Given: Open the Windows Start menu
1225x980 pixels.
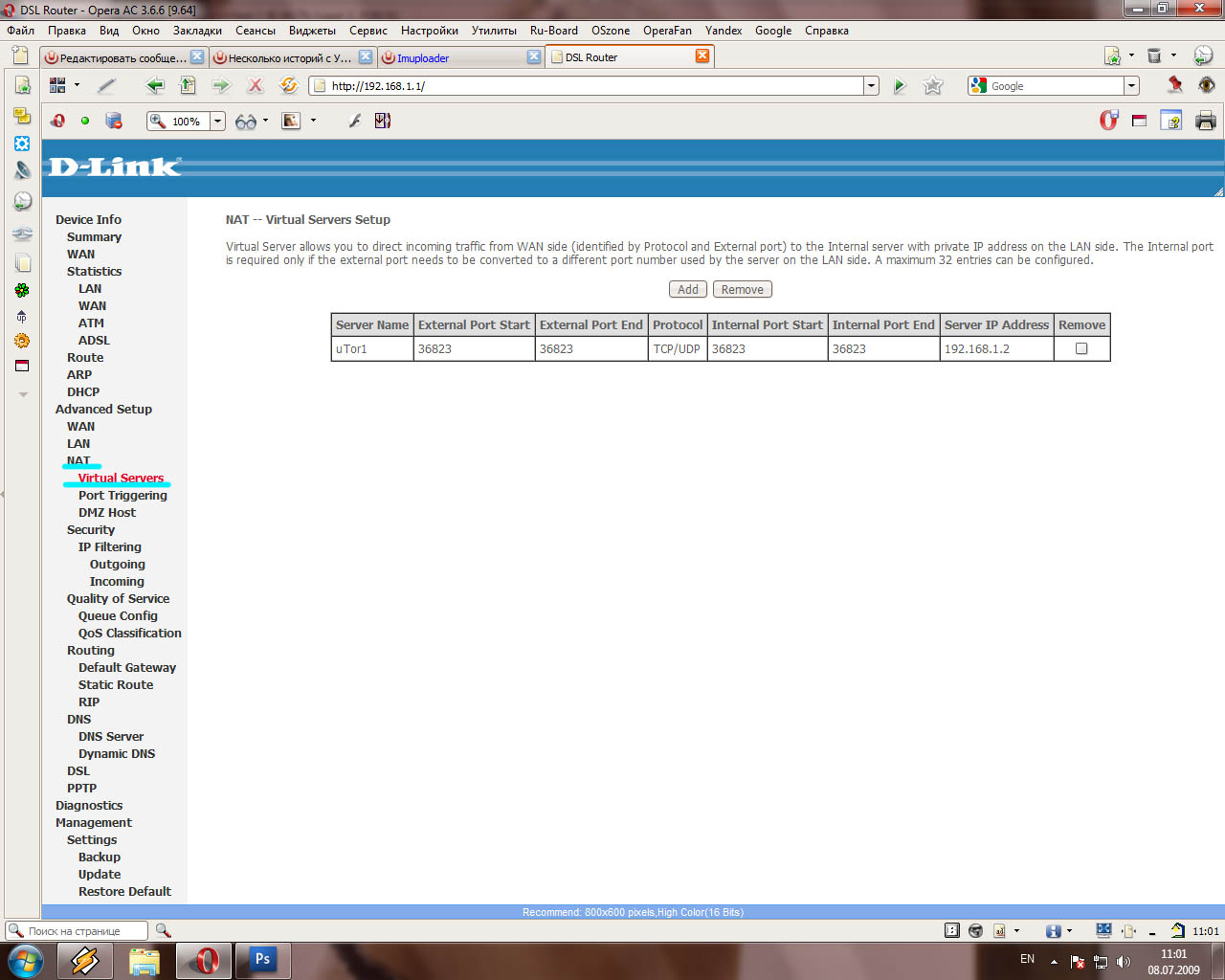Looking at the screenshot, I should 25,960.
